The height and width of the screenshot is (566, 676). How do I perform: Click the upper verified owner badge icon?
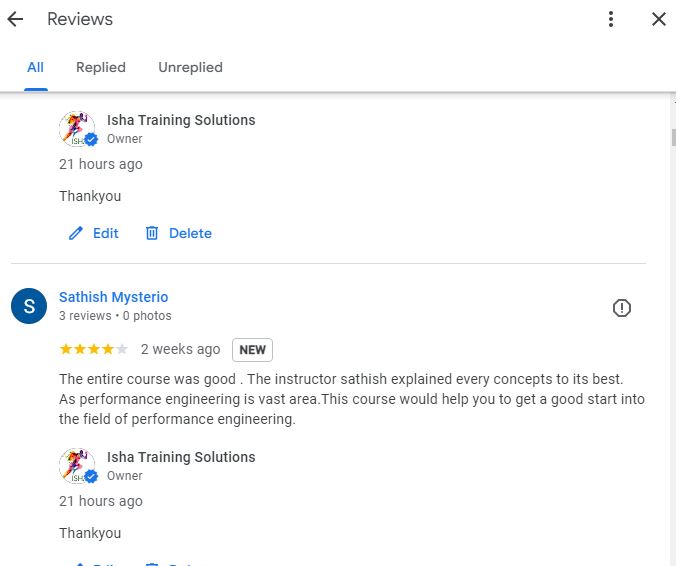click(x=91, y=139)
